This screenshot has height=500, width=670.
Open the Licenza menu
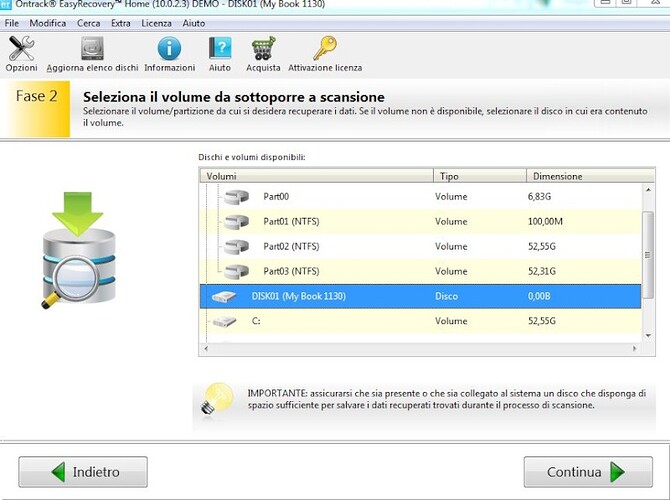tap(156, 23)
